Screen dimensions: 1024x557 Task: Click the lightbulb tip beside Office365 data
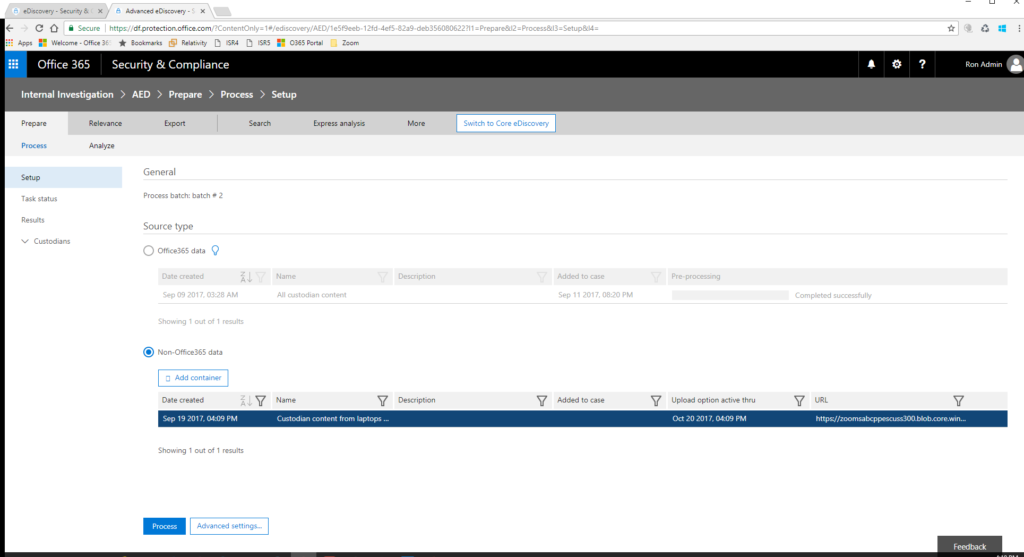(214, 251)
